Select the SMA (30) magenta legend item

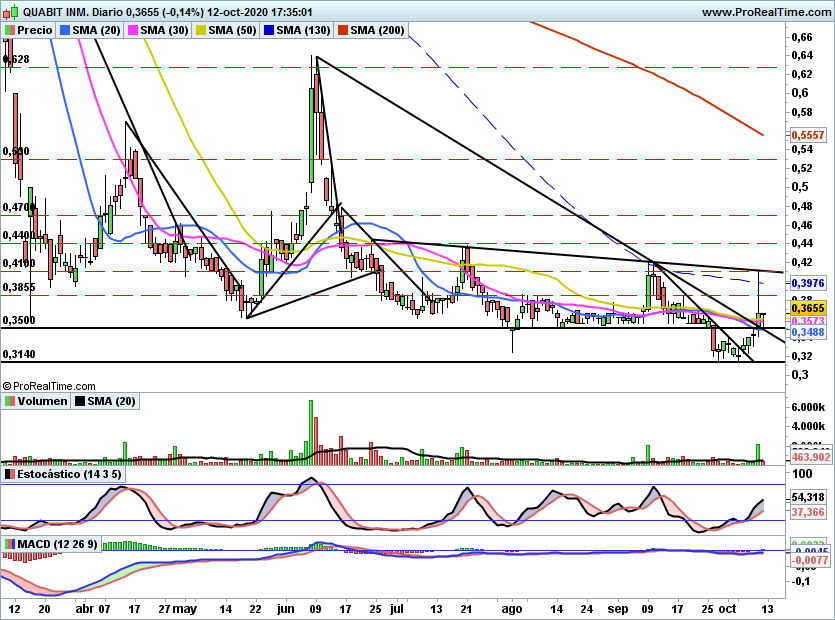158,30
